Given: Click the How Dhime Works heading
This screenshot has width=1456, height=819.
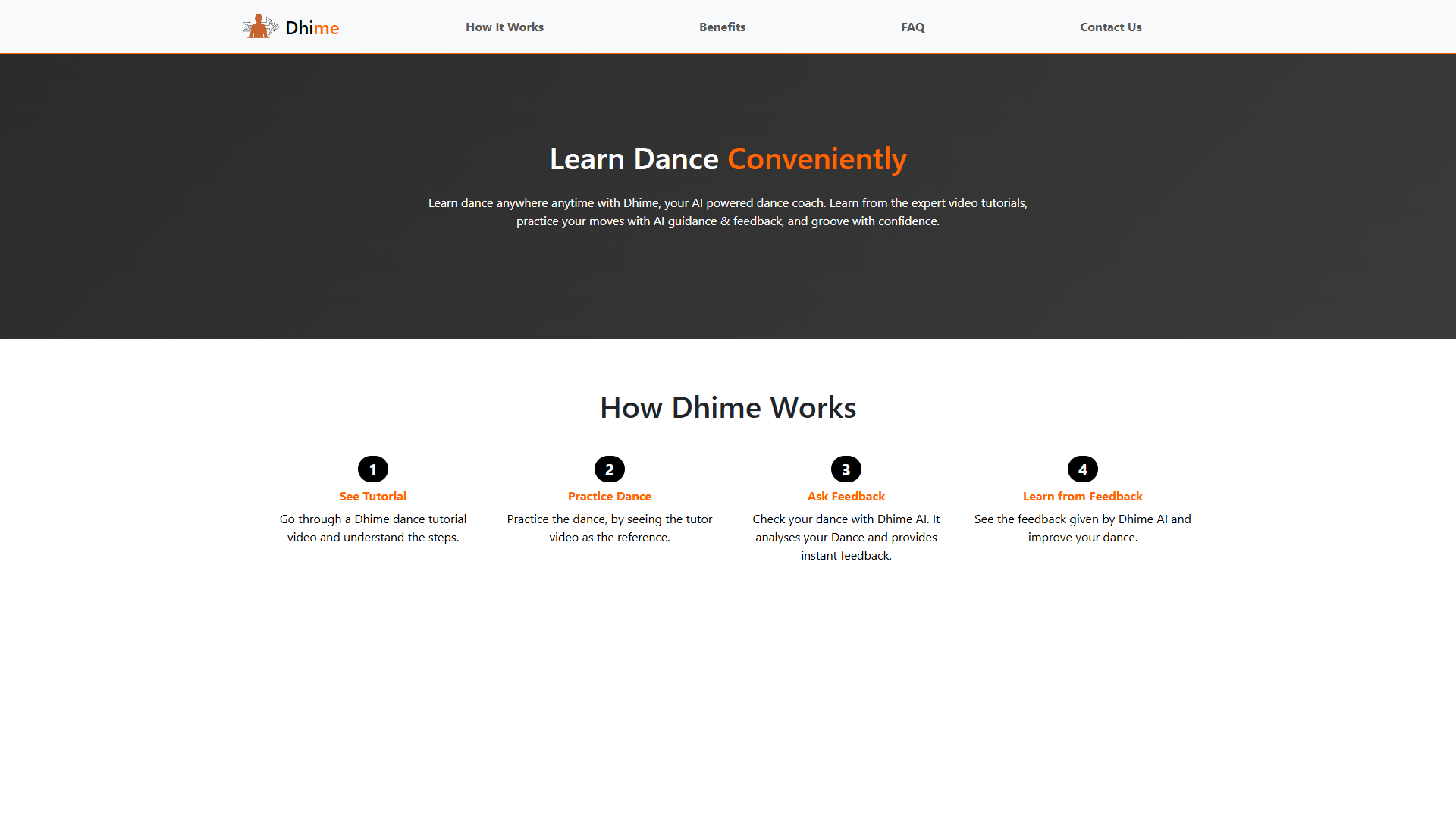Looking at the screenshot, I should coord(728,407).
